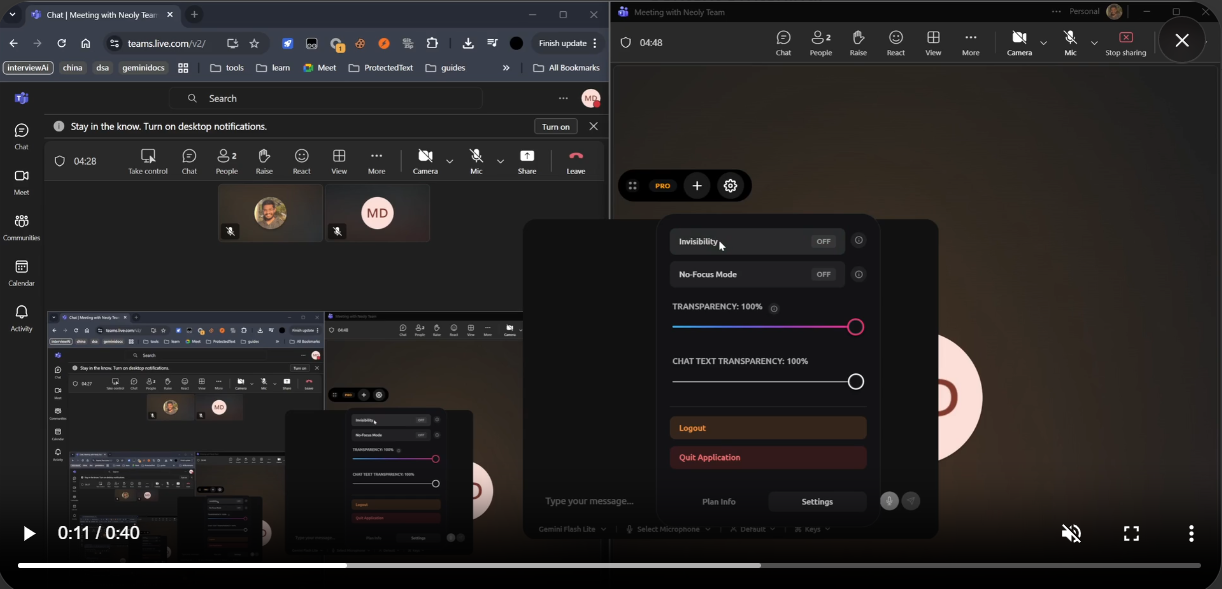Turn on Camera in the browser Teams toolbar
This screenshot has height=589, width=1222.
pyautogui.click(x=425, y=161)
